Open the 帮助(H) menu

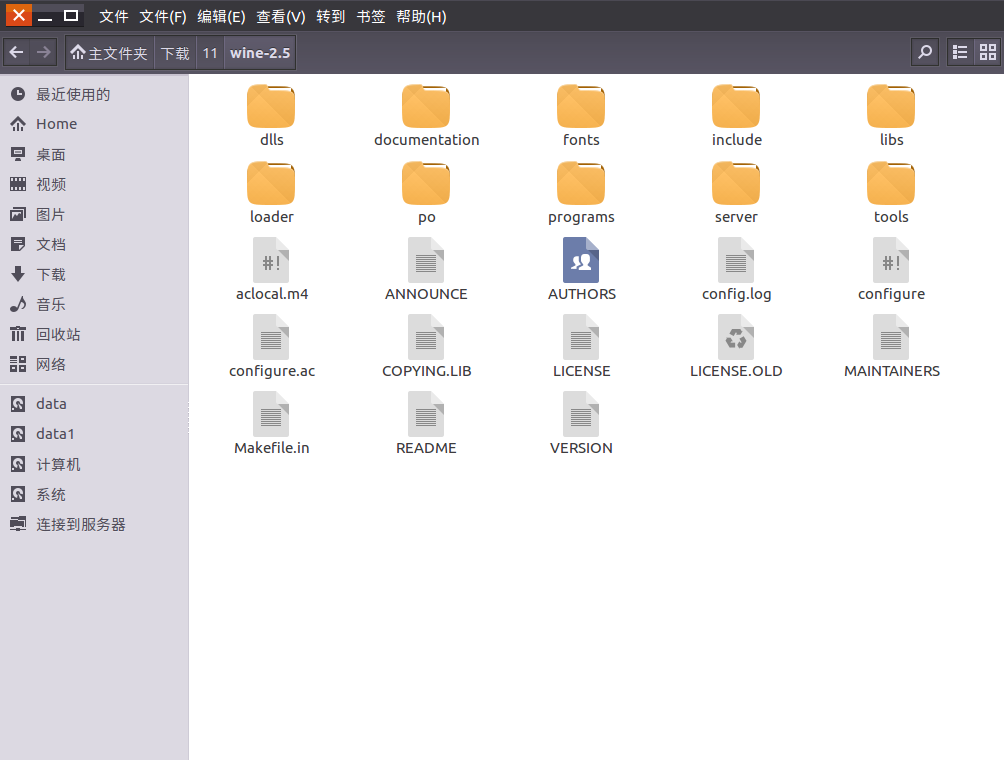pos(421,17)
